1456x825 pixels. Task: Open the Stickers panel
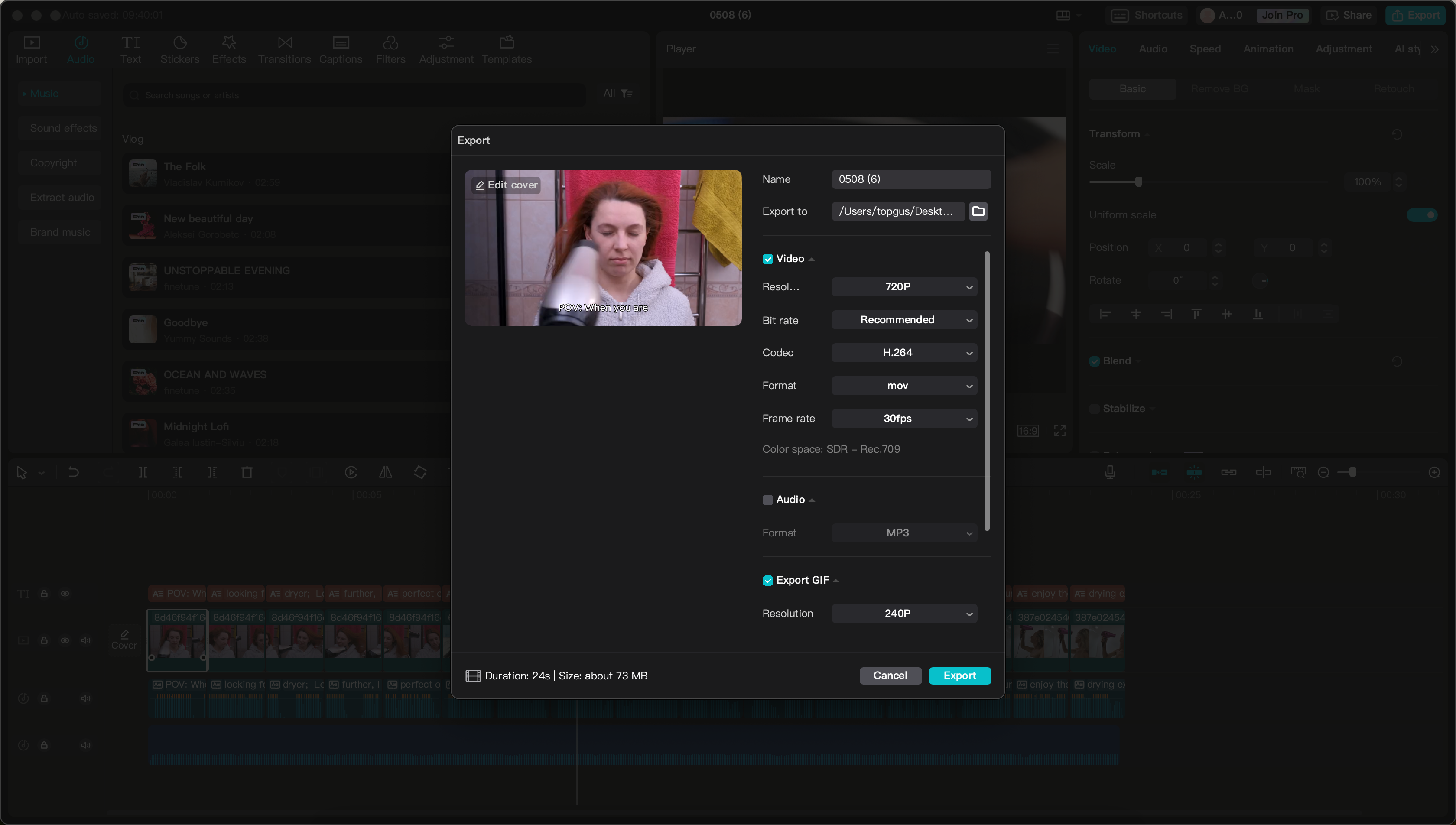pos(180,48)
